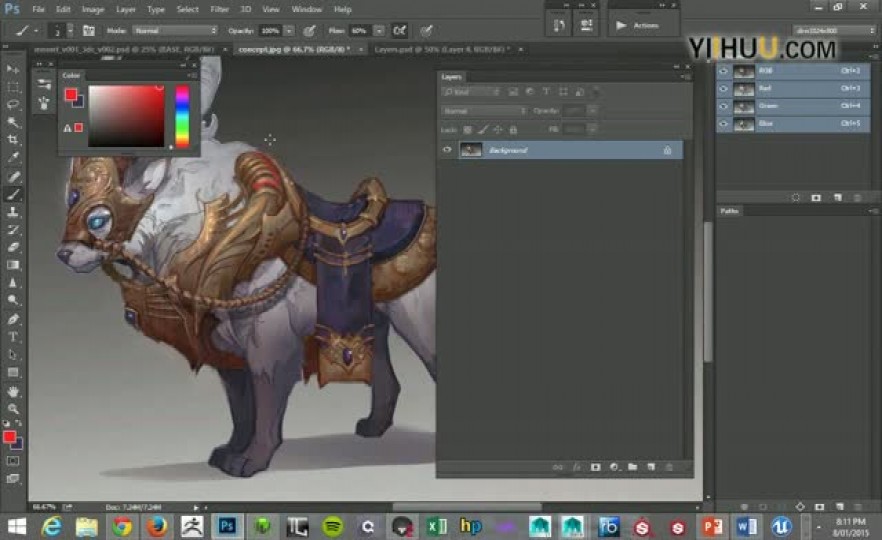Click the Actions play button
Screen dimensions: 882x540
tap(620, 25)
